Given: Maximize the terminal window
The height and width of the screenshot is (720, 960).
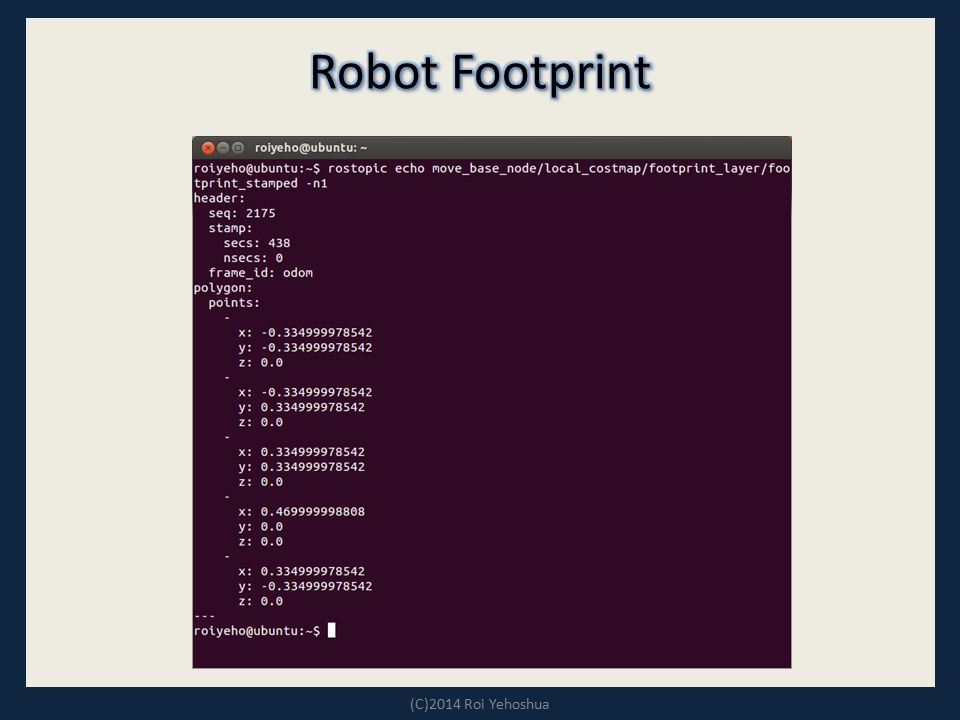Looking at the screenshot, I should click(x=238, y=148).
